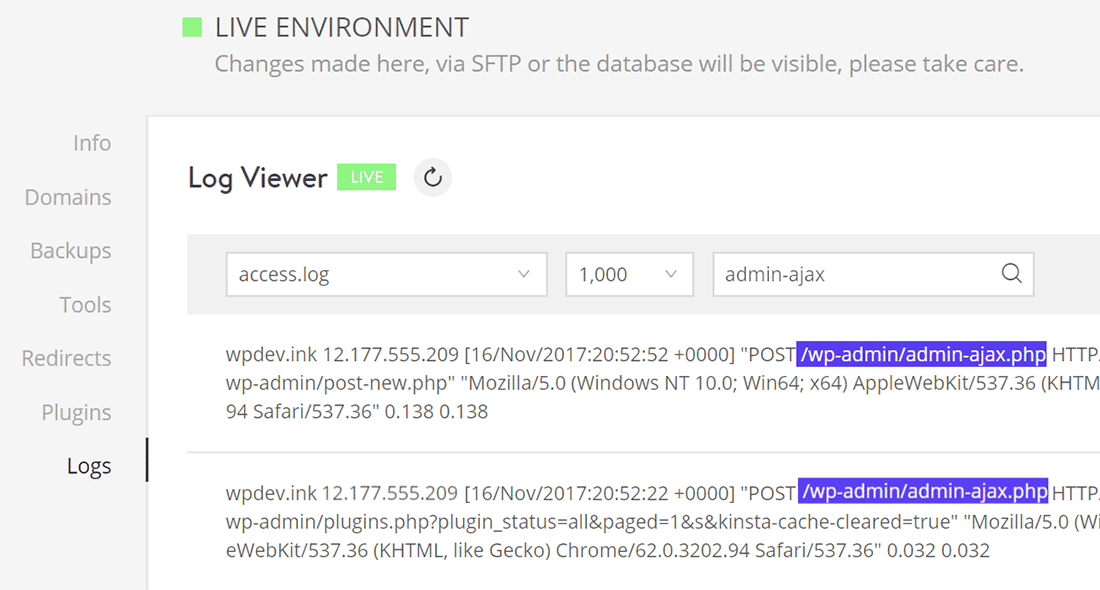
Task: Open the Backups section in the sidebar
Action: tap(70, 250)
